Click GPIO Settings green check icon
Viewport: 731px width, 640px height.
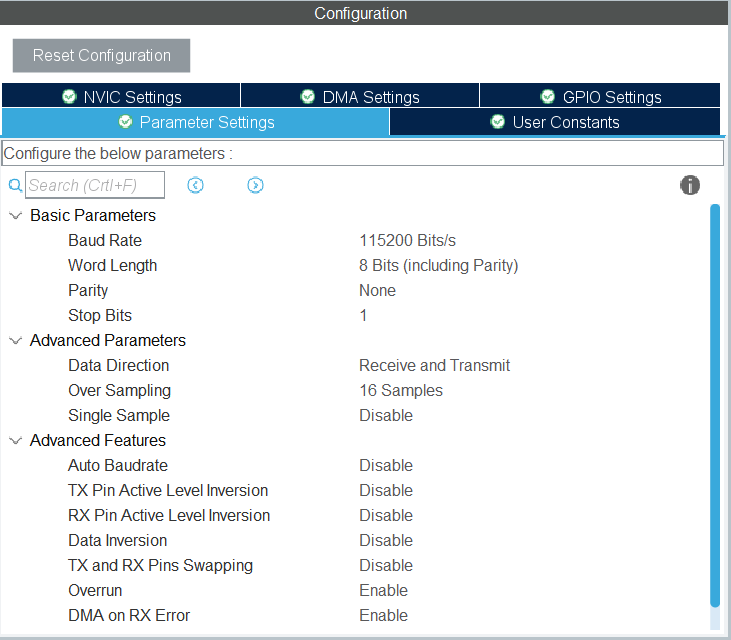547,96
